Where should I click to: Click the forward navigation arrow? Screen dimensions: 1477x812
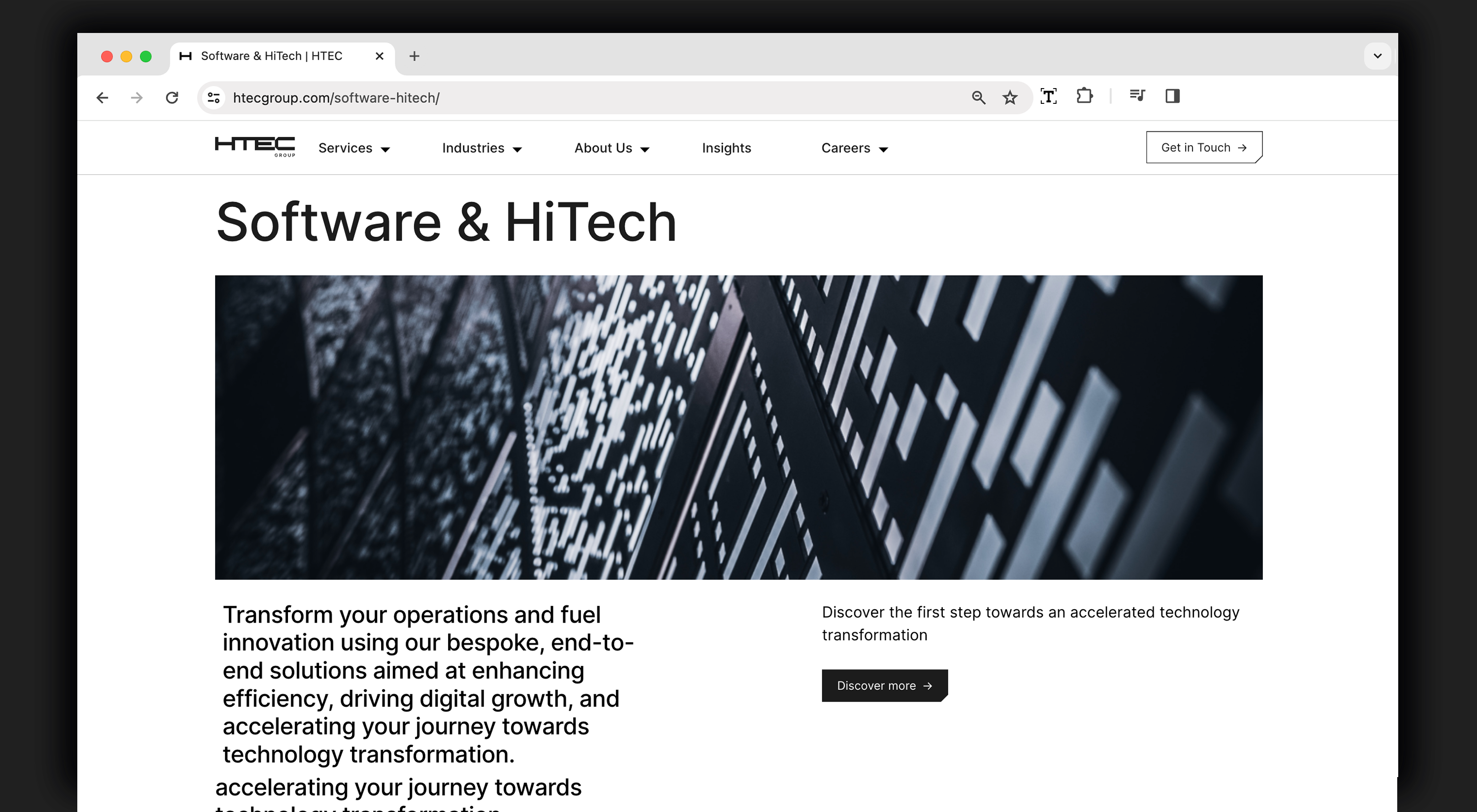click(136, 98)
